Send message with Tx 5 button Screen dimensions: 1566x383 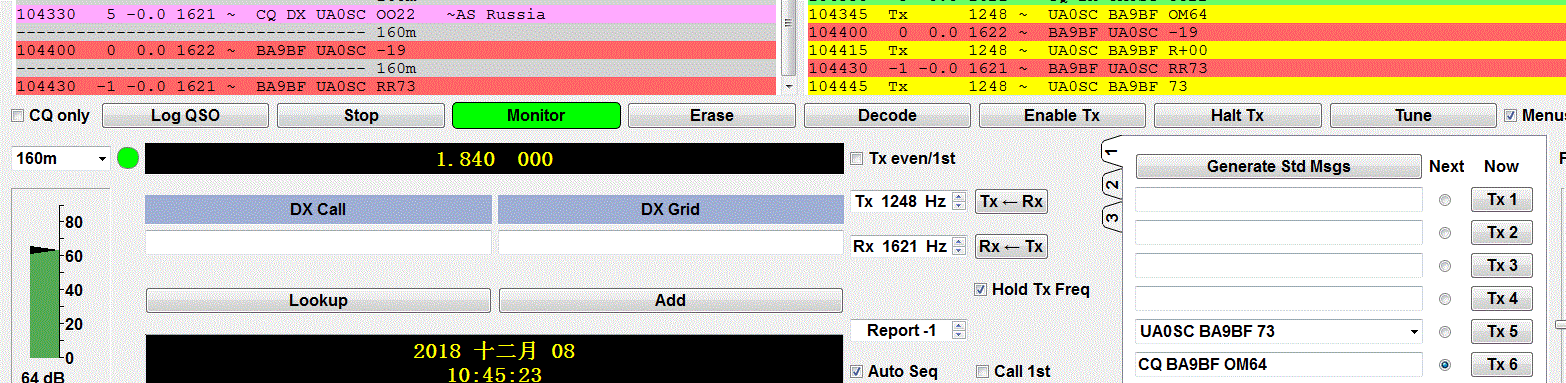(1501, 332)
